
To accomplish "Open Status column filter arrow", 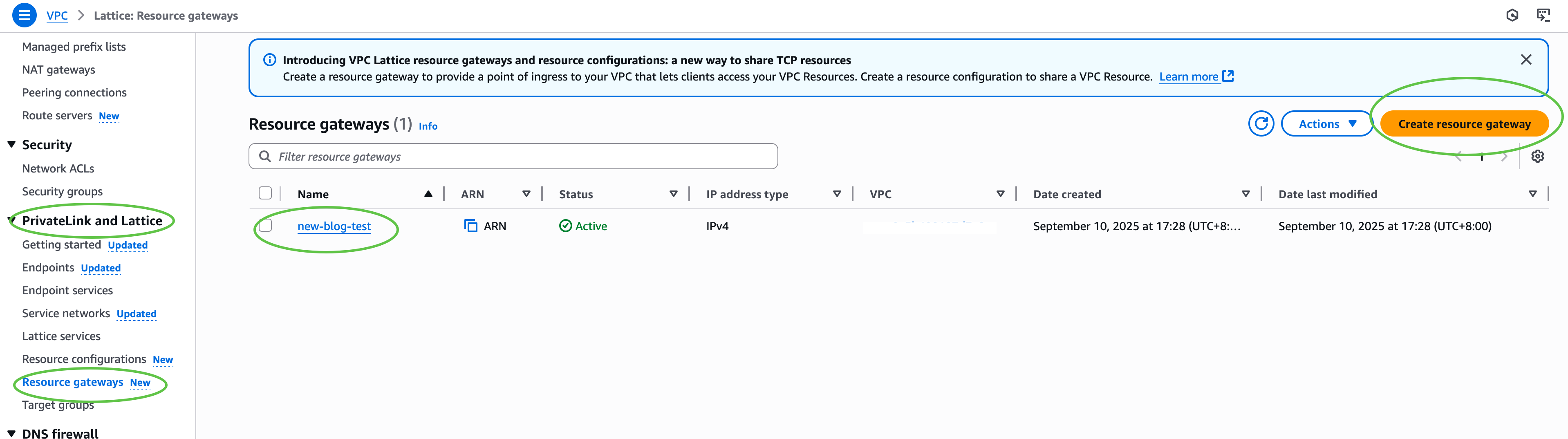I will point(673,194).
